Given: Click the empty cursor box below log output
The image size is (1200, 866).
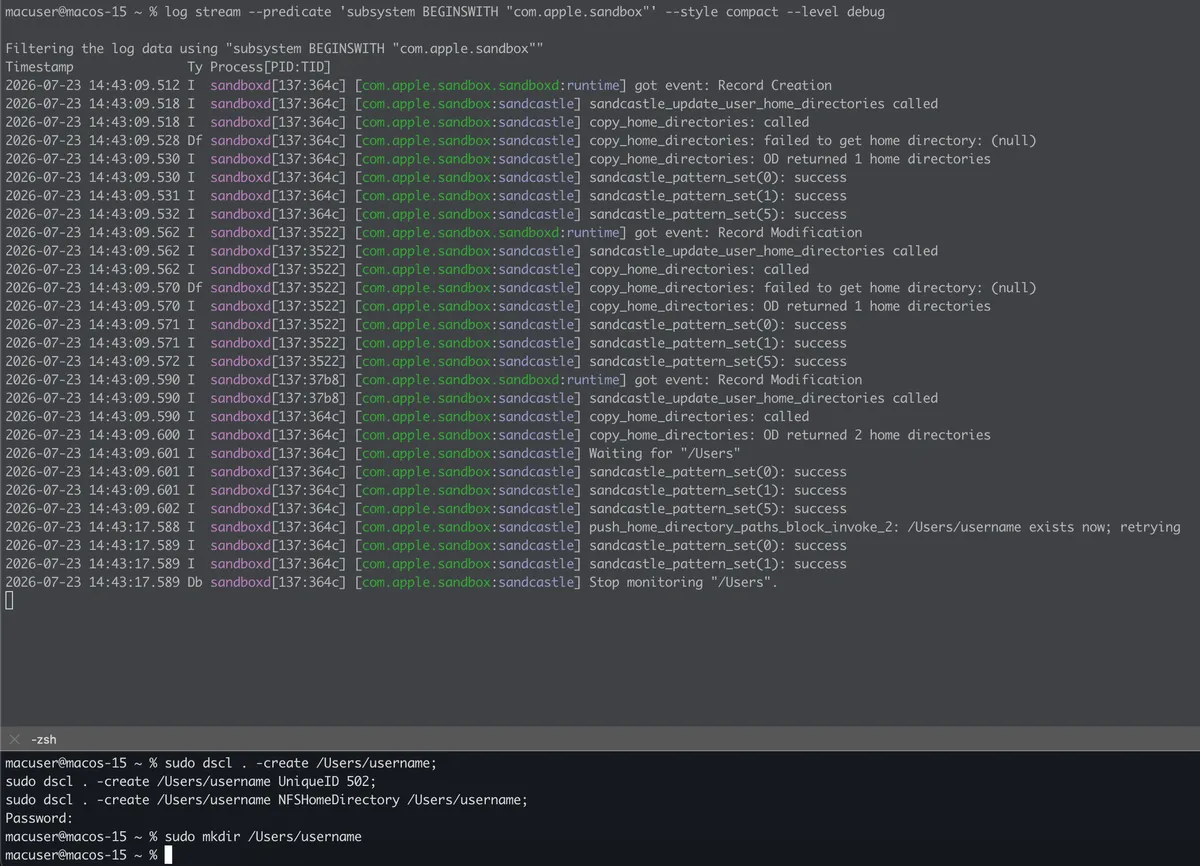Looking at the screenshot, I should [9, 601].
